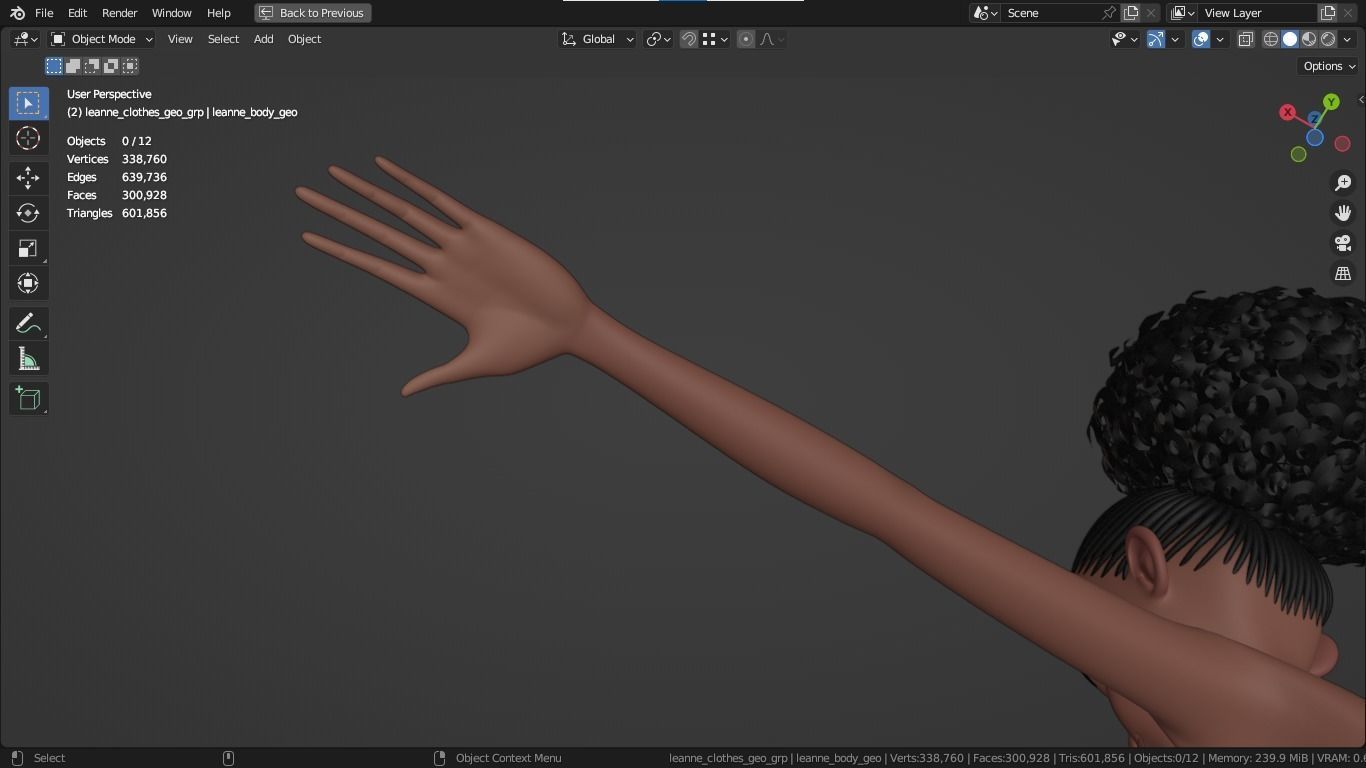The height and width of the screenshot is (768, 1366).
Task: Open the viewport Object menu
Action: [x=304, y=39]
